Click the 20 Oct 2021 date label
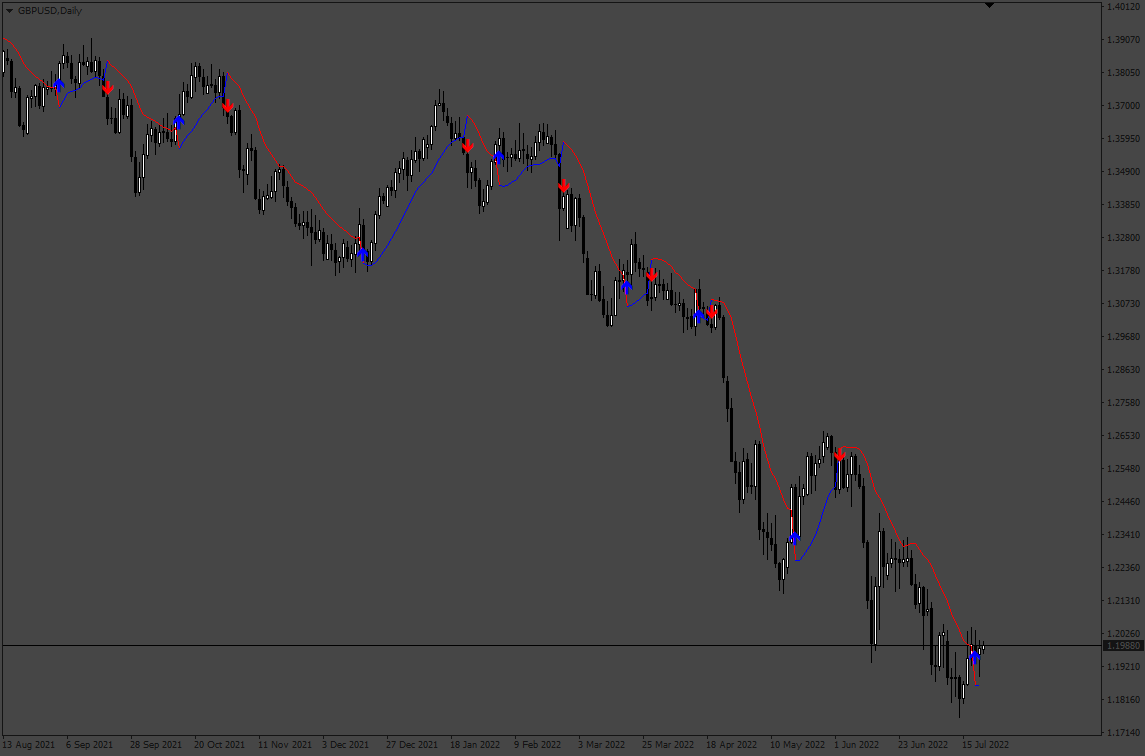The height and width of the screenshot is (756, 1145). (219, 745)
